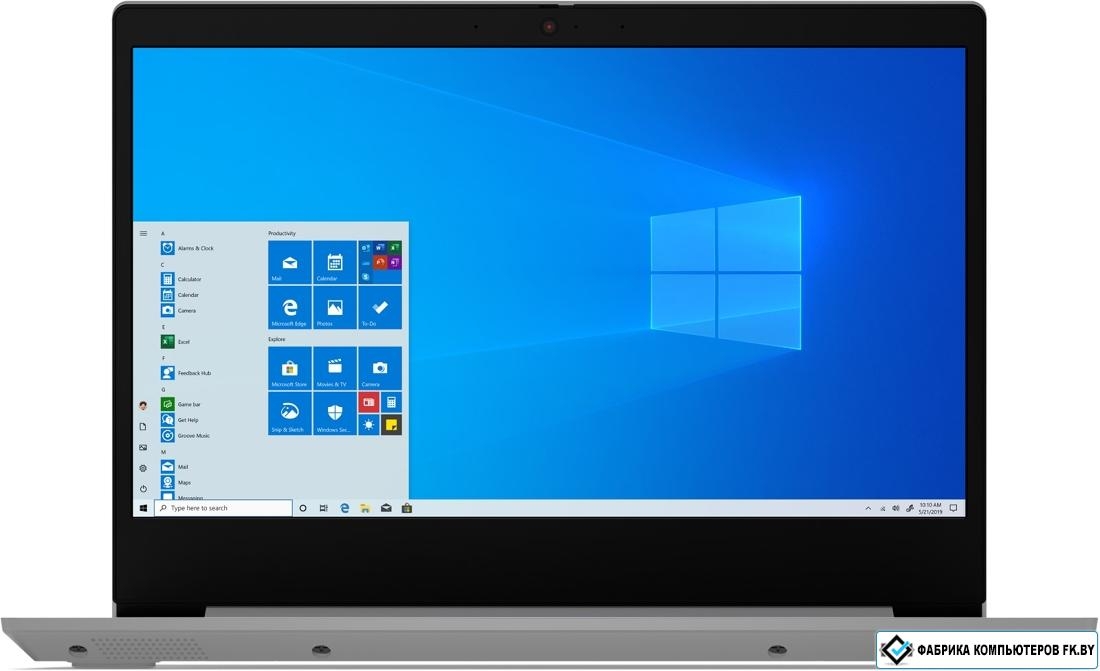Screen dimensions: 1100x671
Task: Click the Windows Start button
Action: (x=143, y=508)
